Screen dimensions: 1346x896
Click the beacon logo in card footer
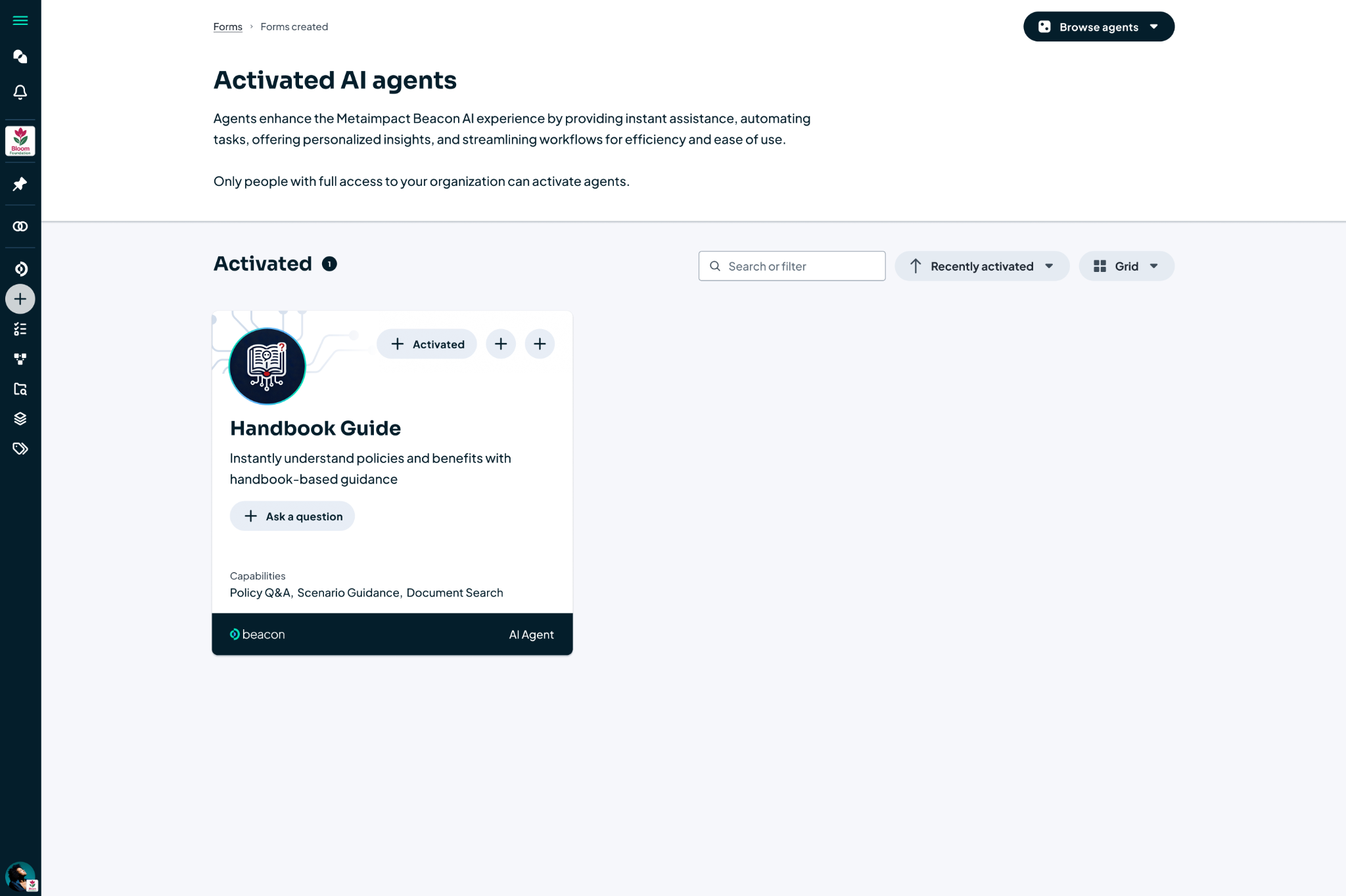[257, 635]
